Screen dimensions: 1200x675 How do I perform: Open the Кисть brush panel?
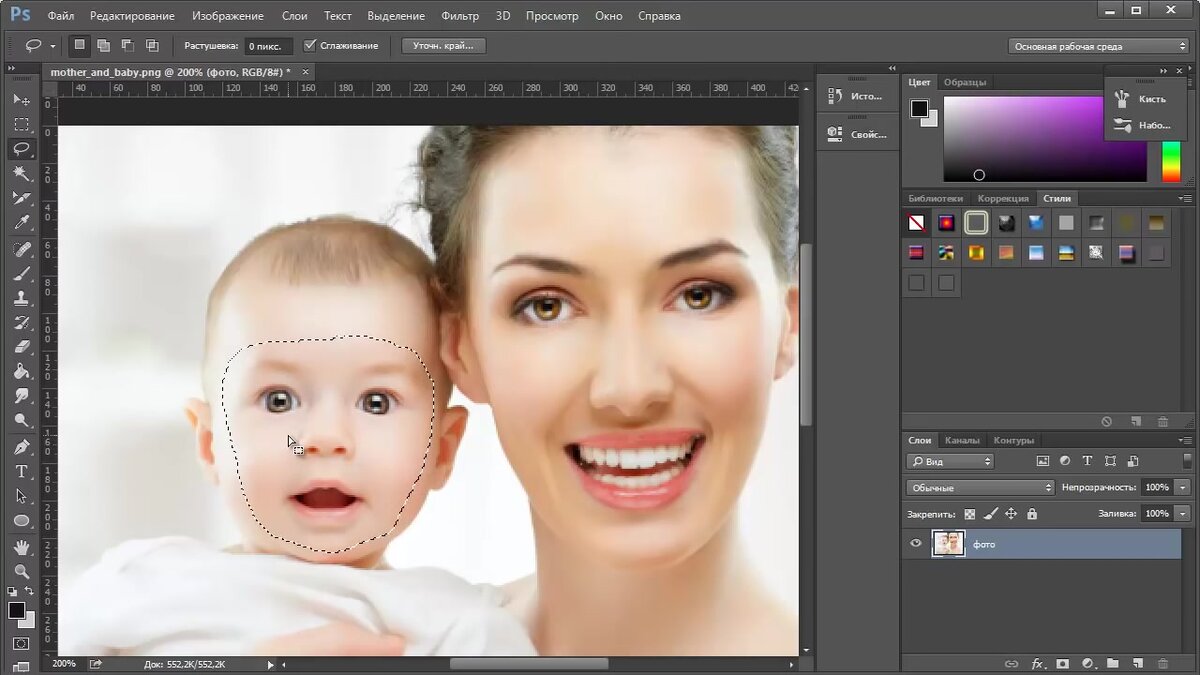coord(1143,99)
